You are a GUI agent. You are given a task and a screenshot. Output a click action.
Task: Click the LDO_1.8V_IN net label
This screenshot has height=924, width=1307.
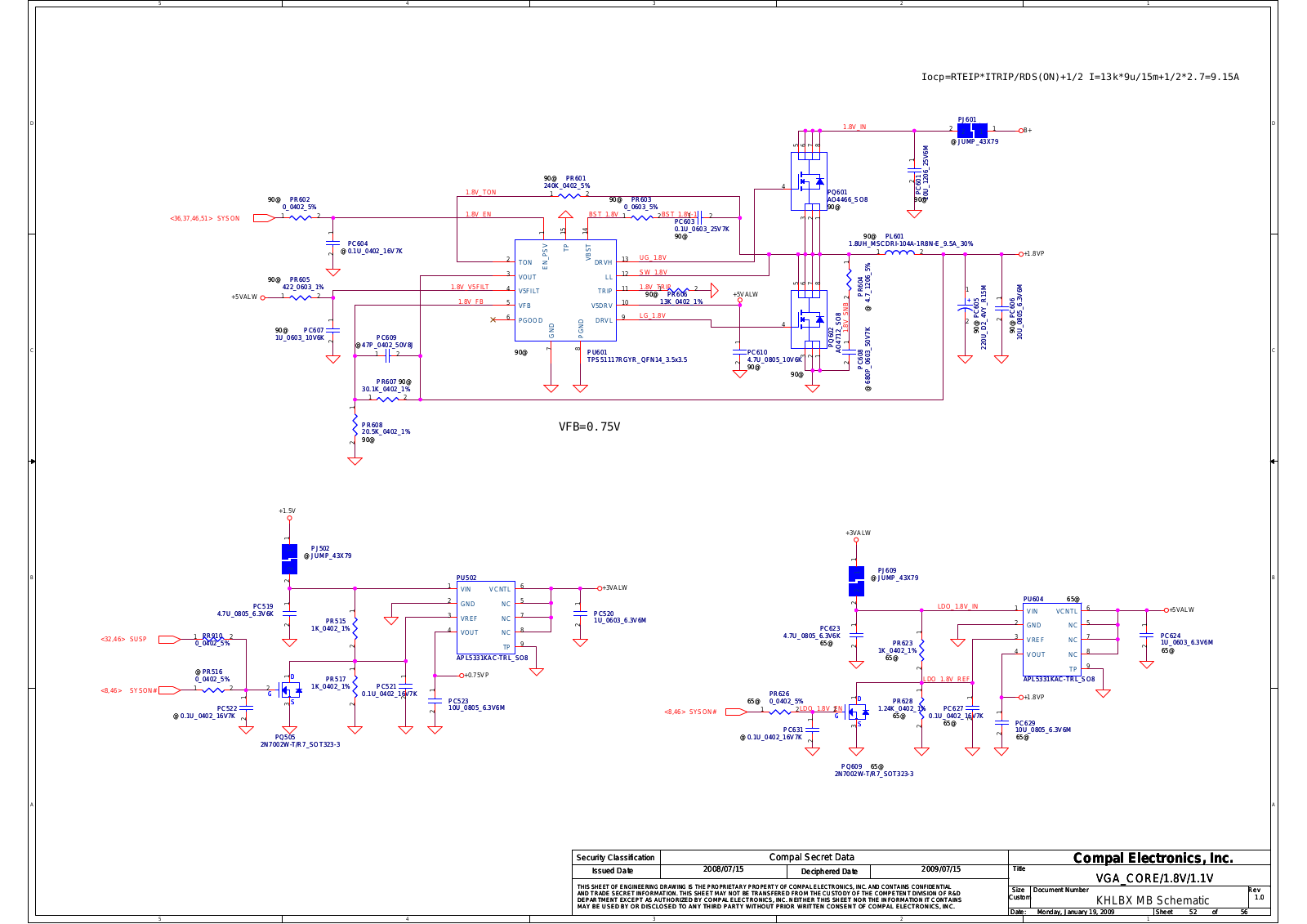957,606
